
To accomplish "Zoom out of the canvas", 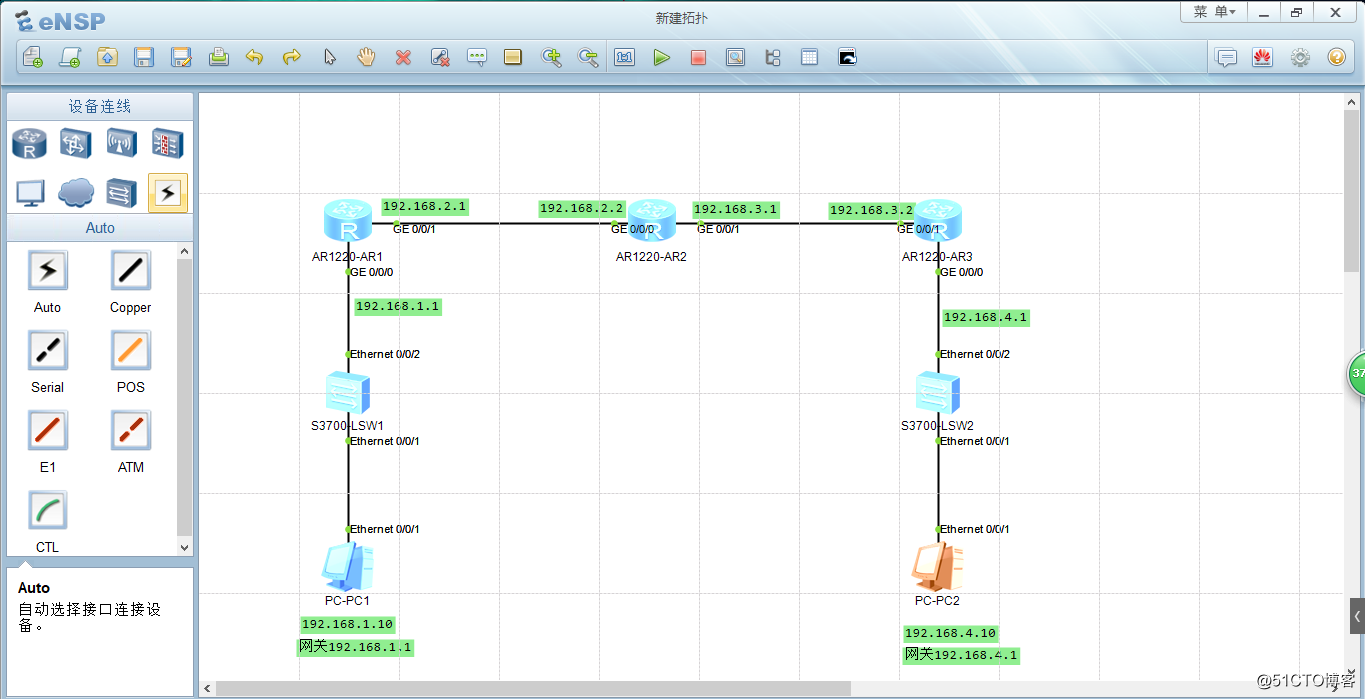I will (588, 57).
